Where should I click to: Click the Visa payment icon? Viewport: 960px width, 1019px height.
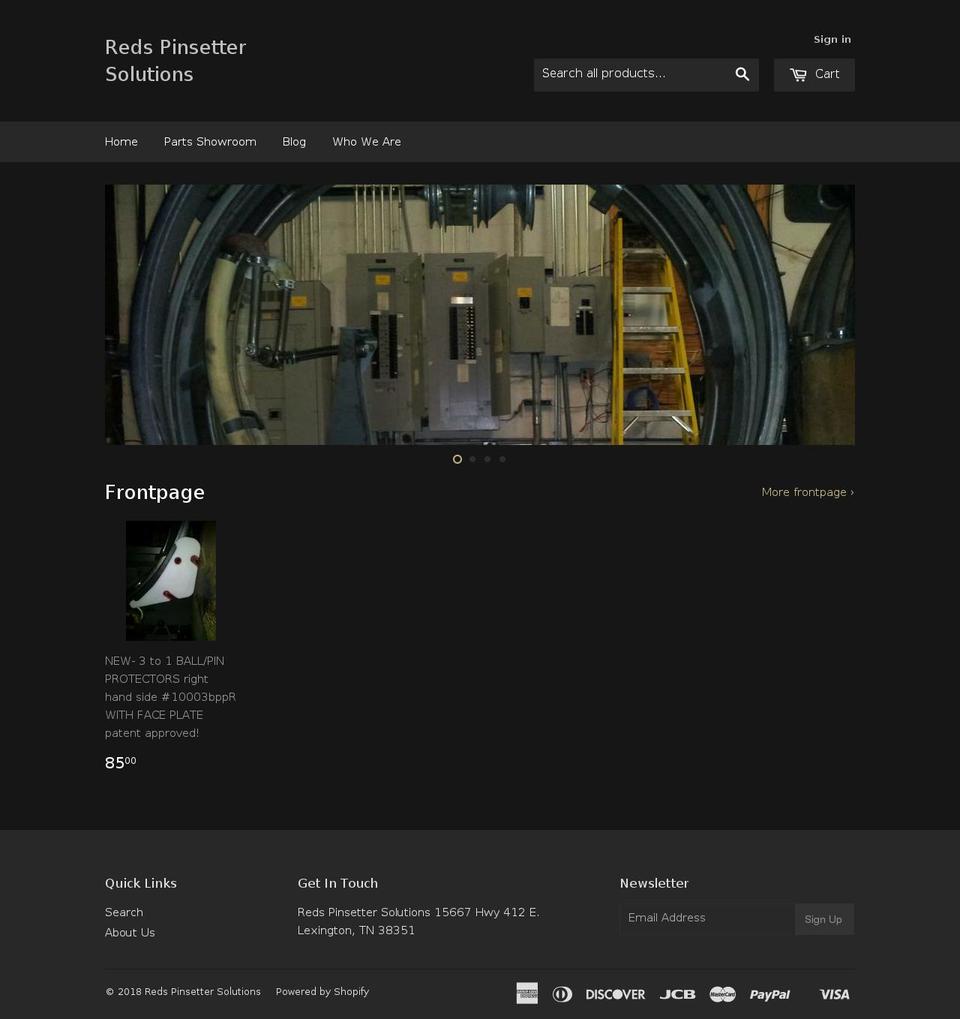click(x=834, y=993)
